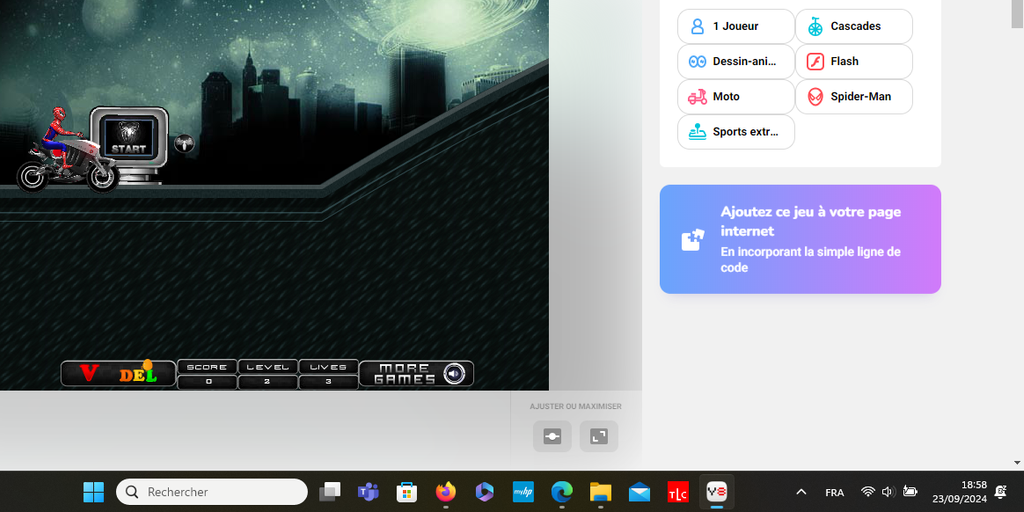
Task: Choose the Dessin-animé tag
Action: (x=735, y=62)
